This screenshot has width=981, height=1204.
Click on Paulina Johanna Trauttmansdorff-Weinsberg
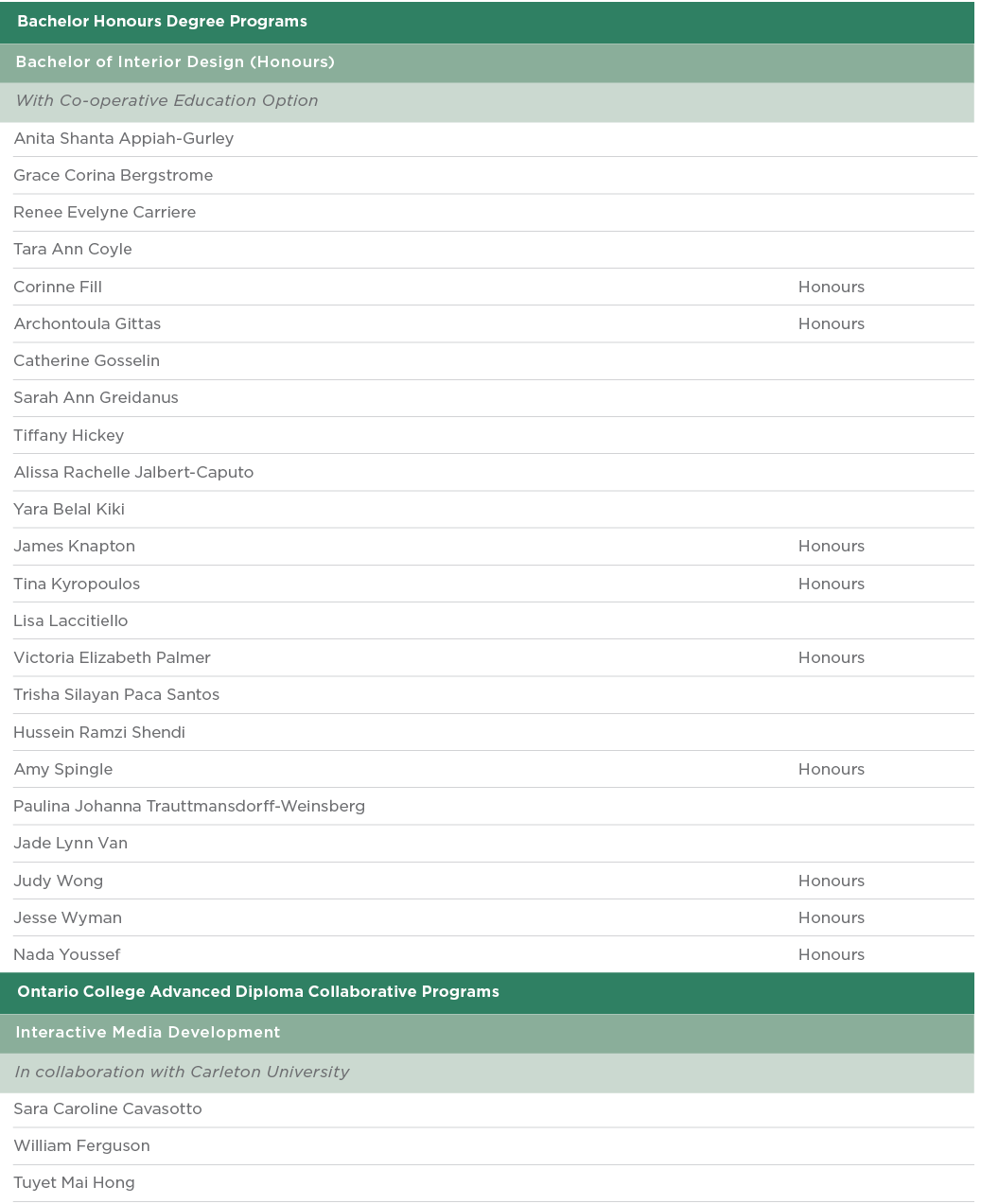click(x=189, y=806)
